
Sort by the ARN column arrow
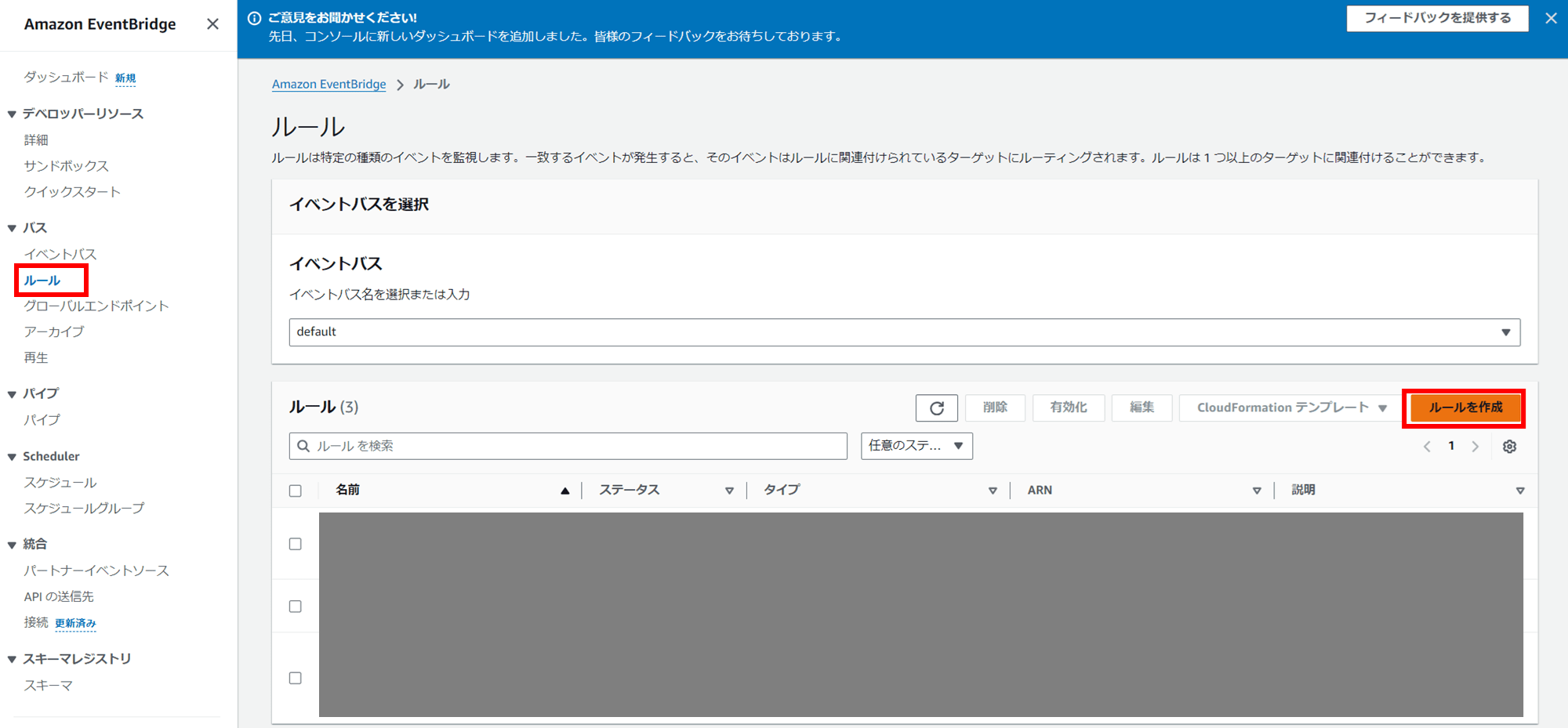1257,491
